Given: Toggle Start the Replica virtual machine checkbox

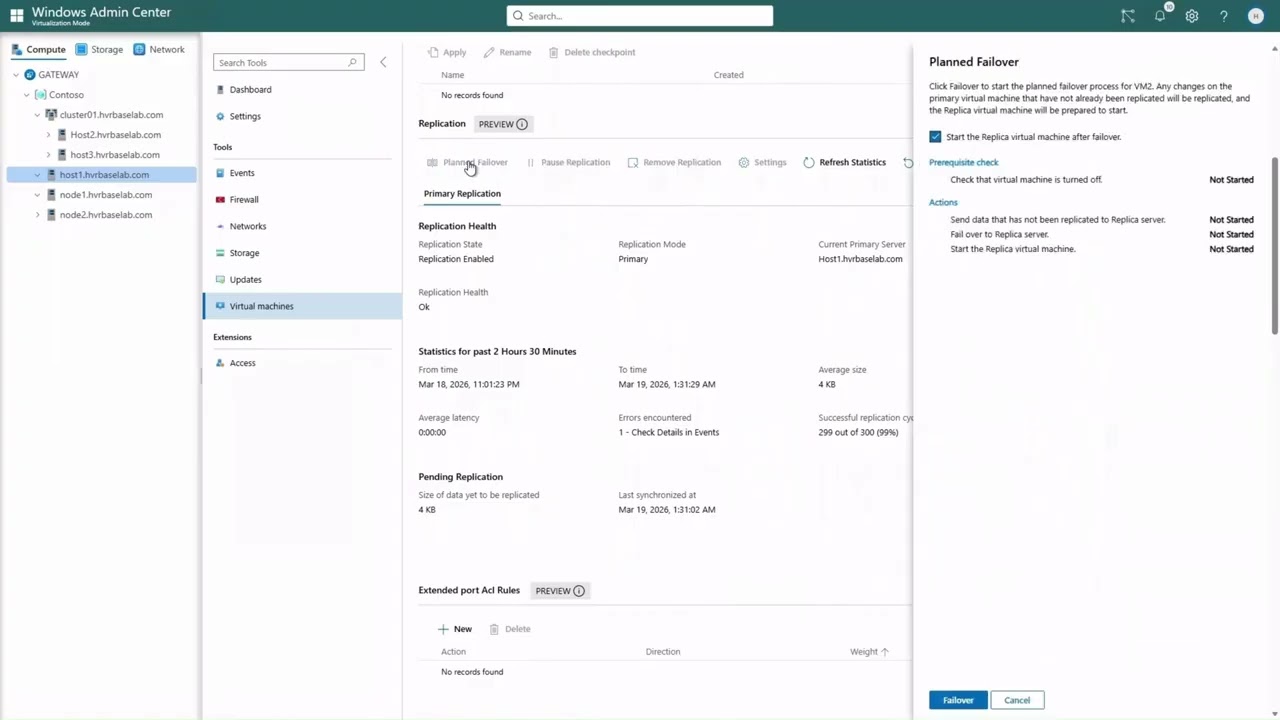Looking at the screenshot, I should (935, 137).
